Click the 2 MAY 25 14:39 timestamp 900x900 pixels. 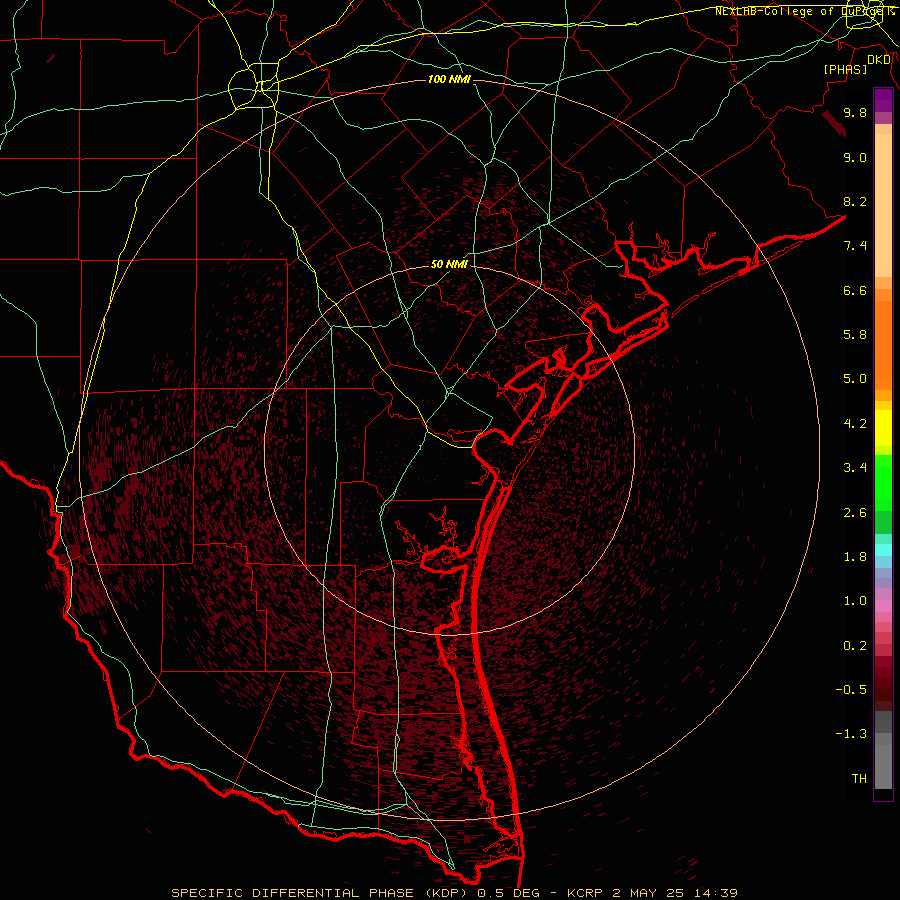coord(675,893)
